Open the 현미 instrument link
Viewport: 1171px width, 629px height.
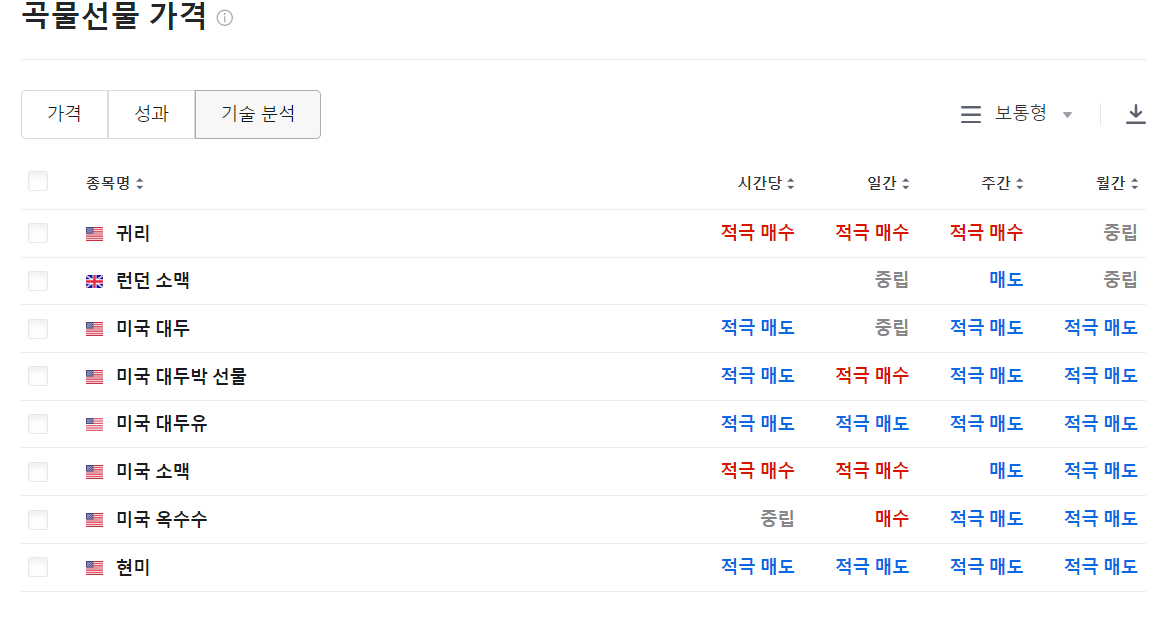pos(133,568)
